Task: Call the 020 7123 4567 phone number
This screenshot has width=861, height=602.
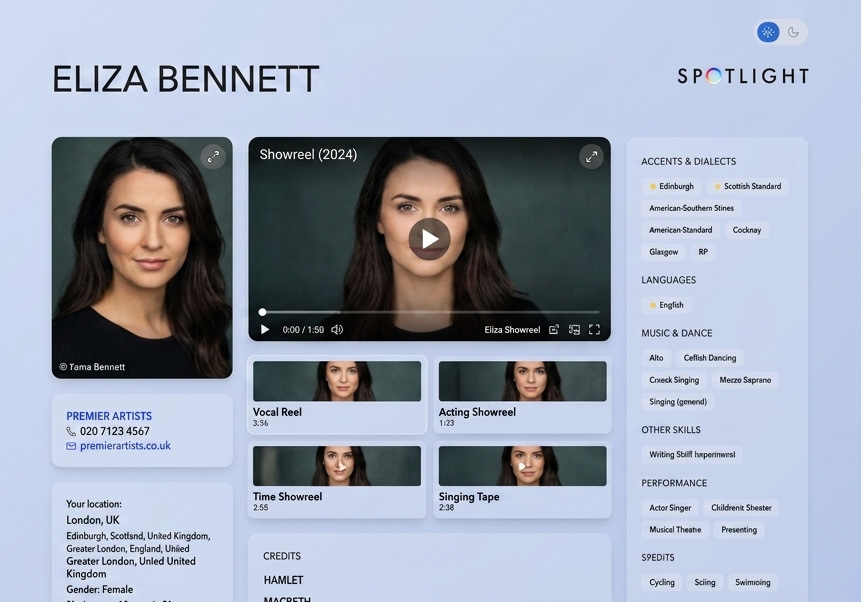Action: [114, 431]
